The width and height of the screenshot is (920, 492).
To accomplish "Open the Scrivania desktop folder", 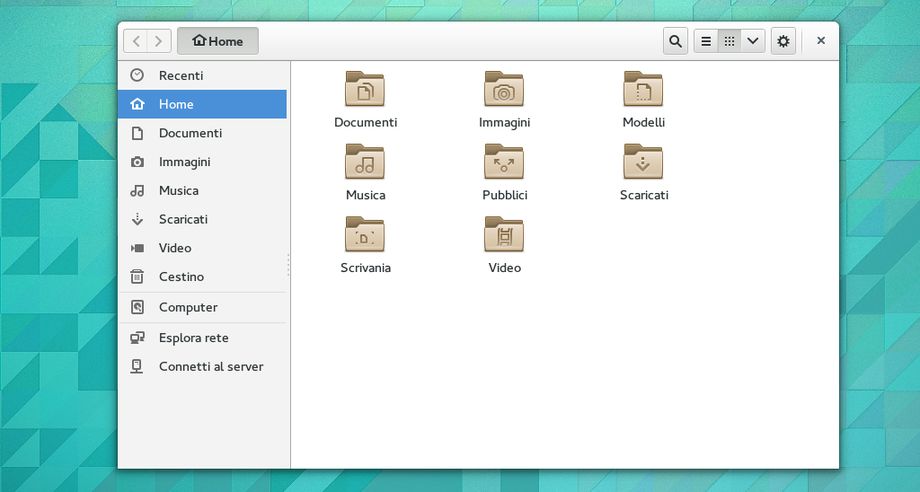I will (x=365, y=235).
